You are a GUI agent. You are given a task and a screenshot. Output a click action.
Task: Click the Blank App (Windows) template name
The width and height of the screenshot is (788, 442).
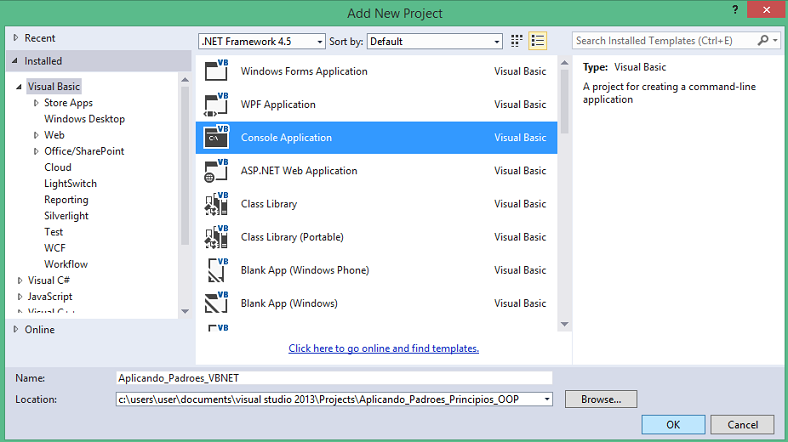coord(289,303)
